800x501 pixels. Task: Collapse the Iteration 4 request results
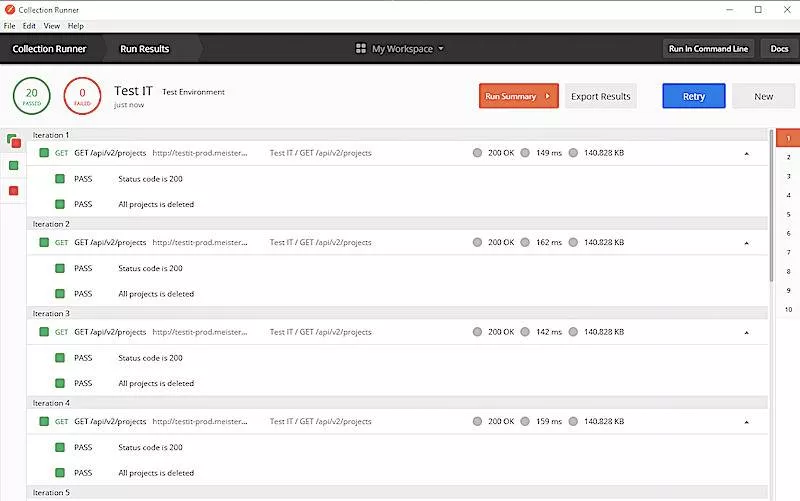tap(746, 422)
